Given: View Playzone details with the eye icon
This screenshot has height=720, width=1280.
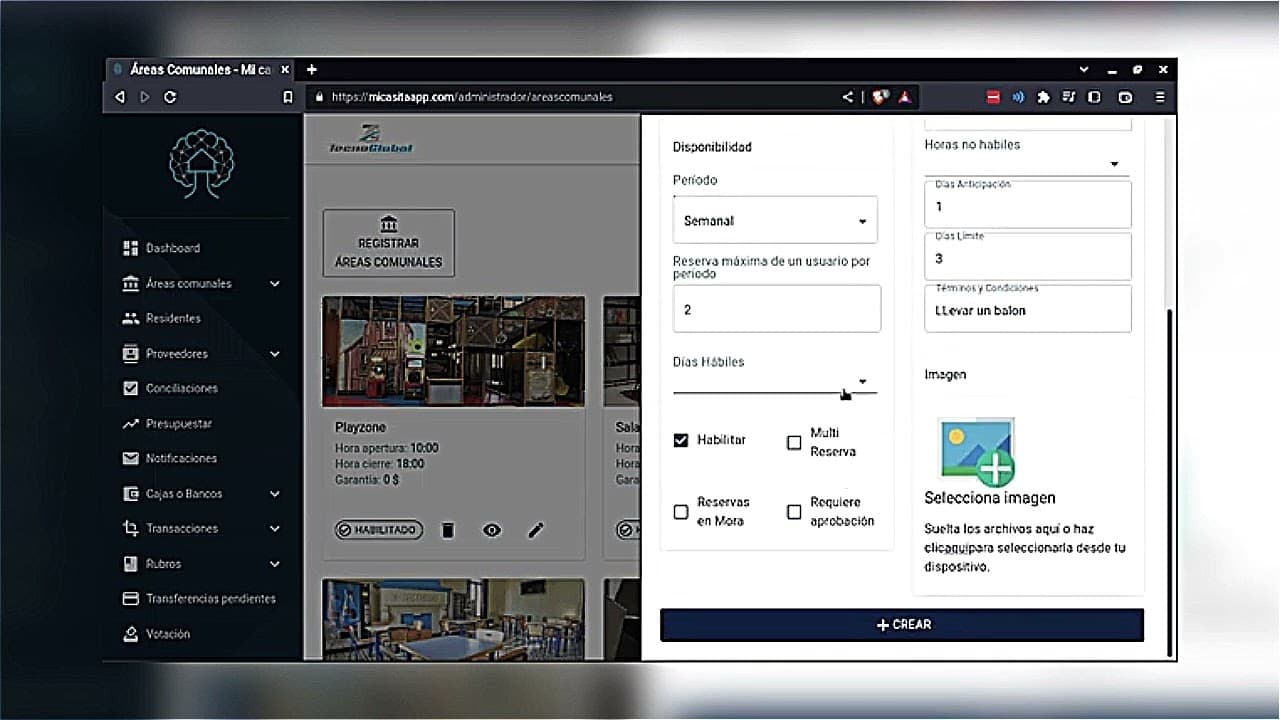Looking at the screenshot, I should pyautogui.click(x=492, y=530).
